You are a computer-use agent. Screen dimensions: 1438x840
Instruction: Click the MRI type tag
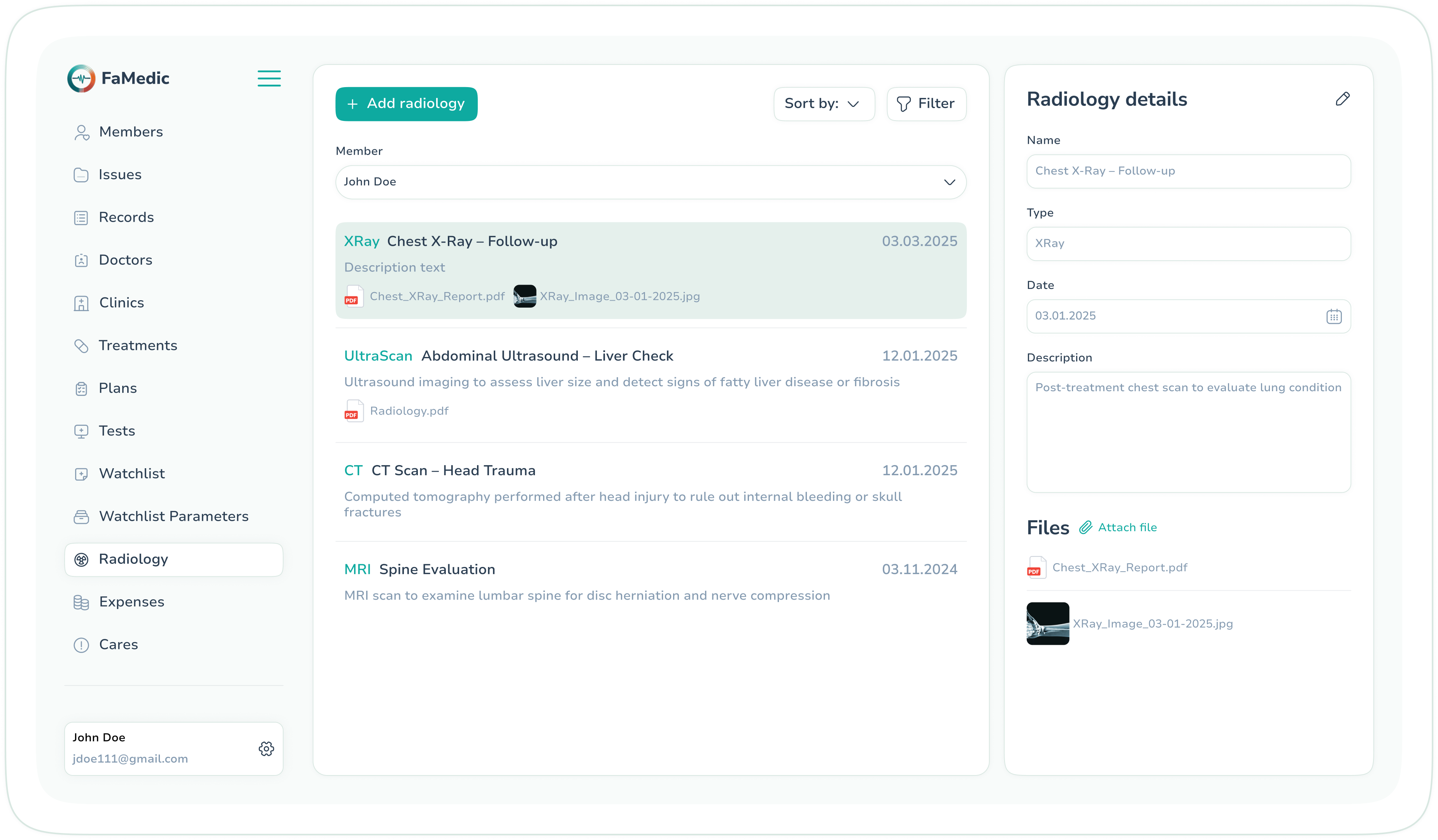tap(357, 569)
